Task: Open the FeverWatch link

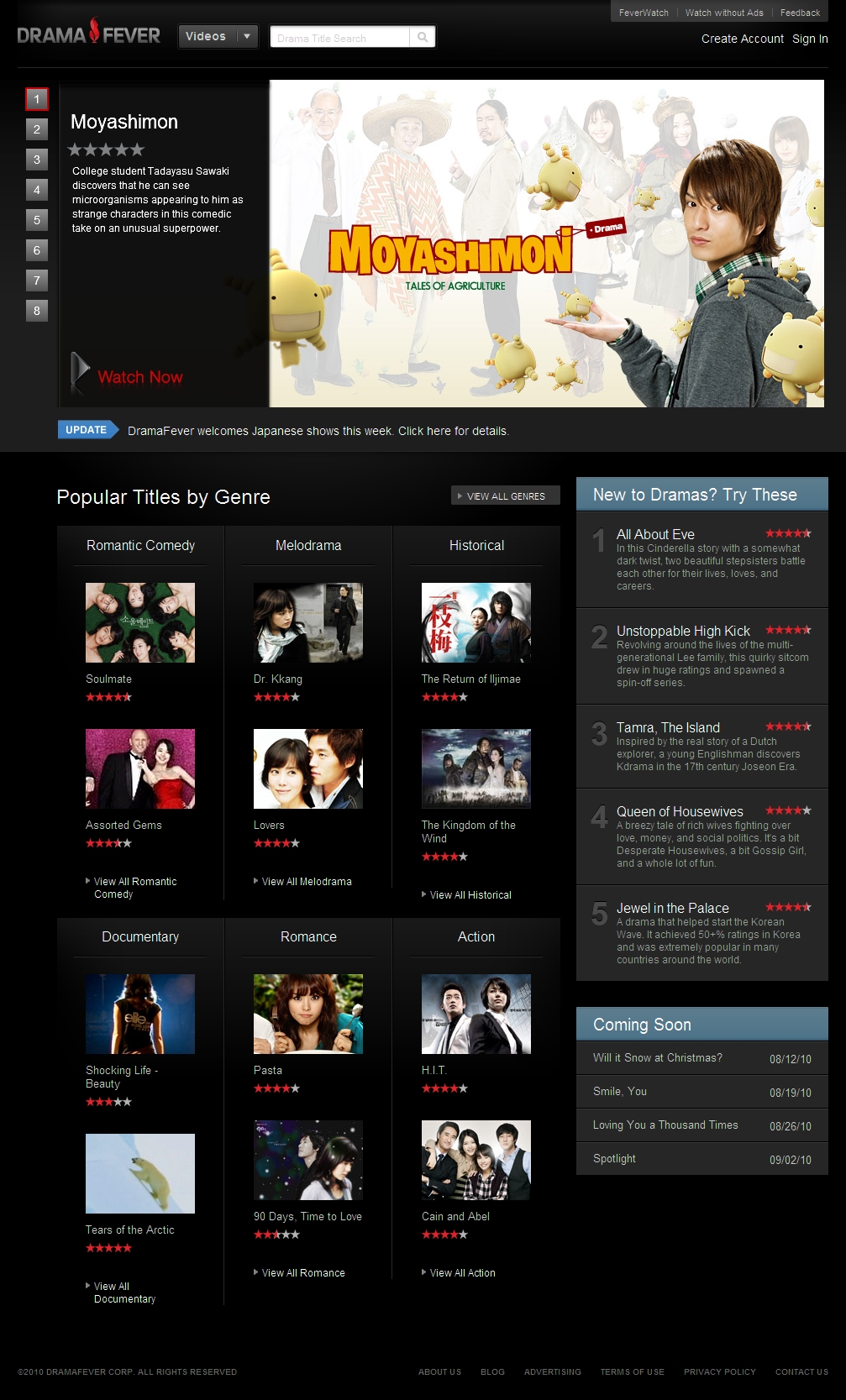Action: click(x=644, y=13)
